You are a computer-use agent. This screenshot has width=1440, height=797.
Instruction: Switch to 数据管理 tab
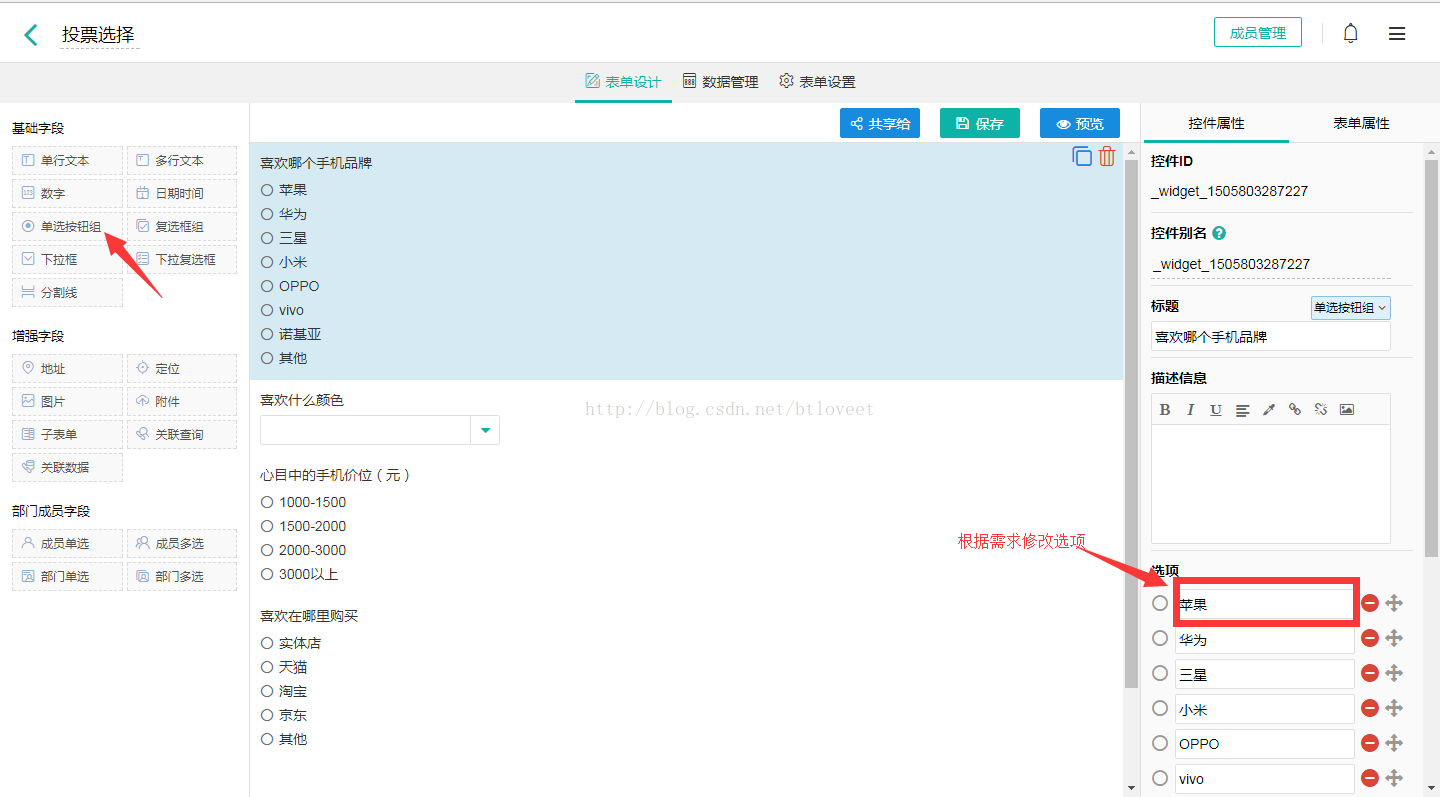pos(721,82)
